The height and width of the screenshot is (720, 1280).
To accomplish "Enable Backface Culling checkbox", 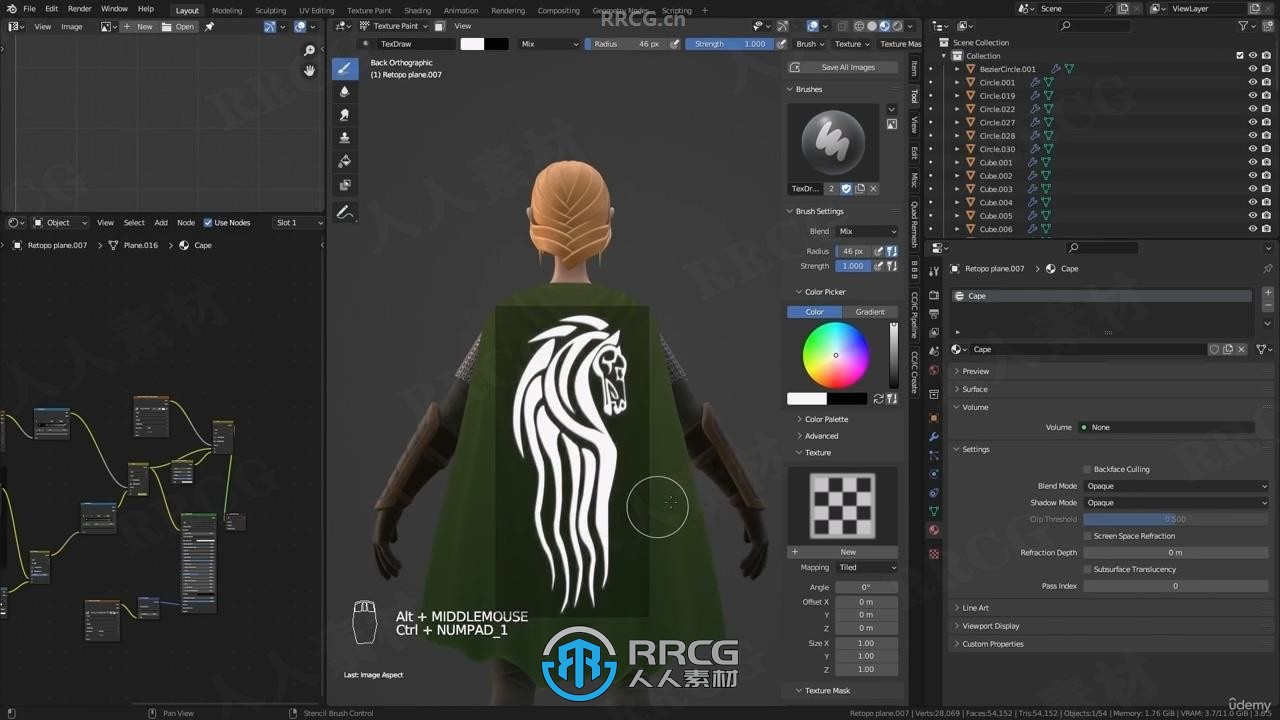I will point(1087,469).
